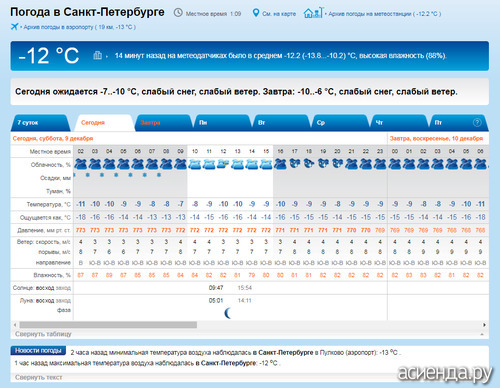The image size is (500, 388).
Task: Open Архив погоды в аэропорту link
Action: click(79, 27)
